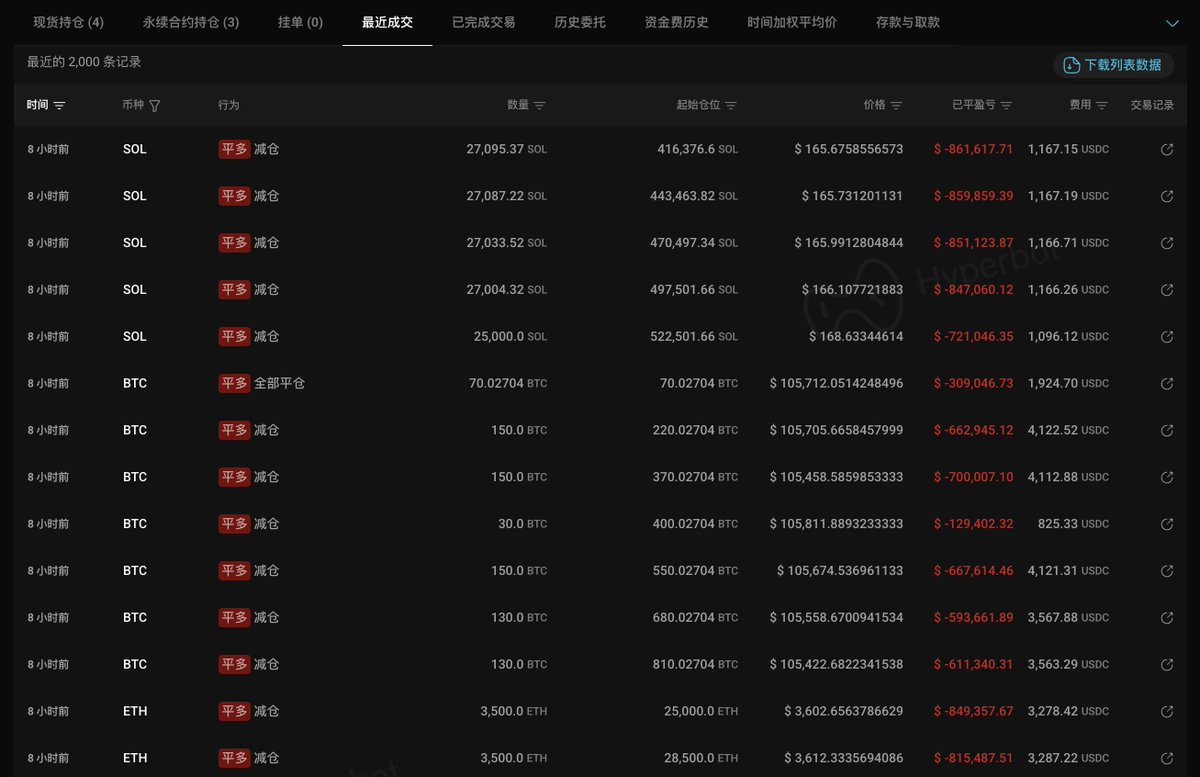Viewport: 1200px width, 777px height.
Task: Click fee 4,122.52 USDC
Action: pos(1068,430)
